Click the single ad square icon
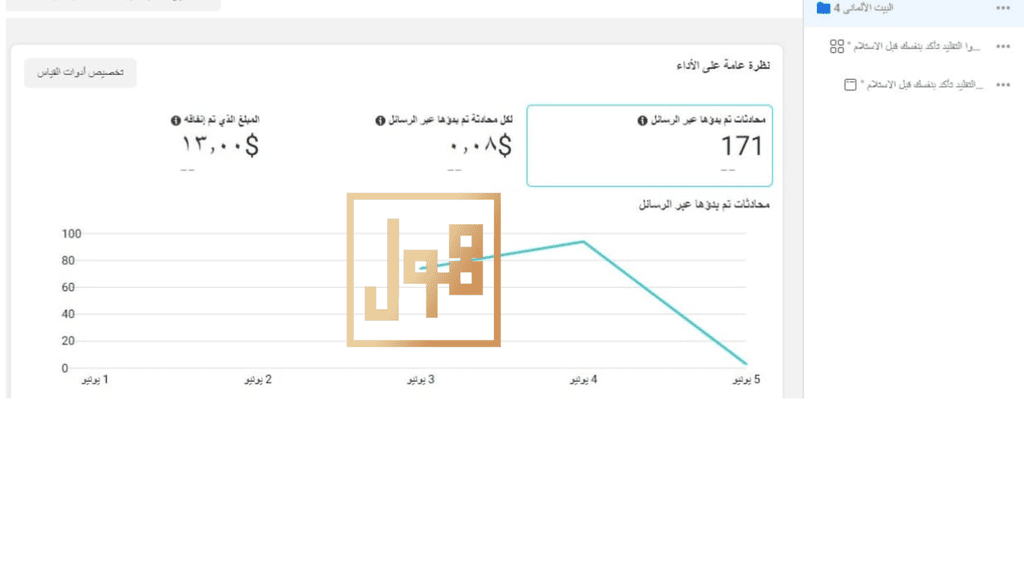1024x577 pixels. coord(850,84)
